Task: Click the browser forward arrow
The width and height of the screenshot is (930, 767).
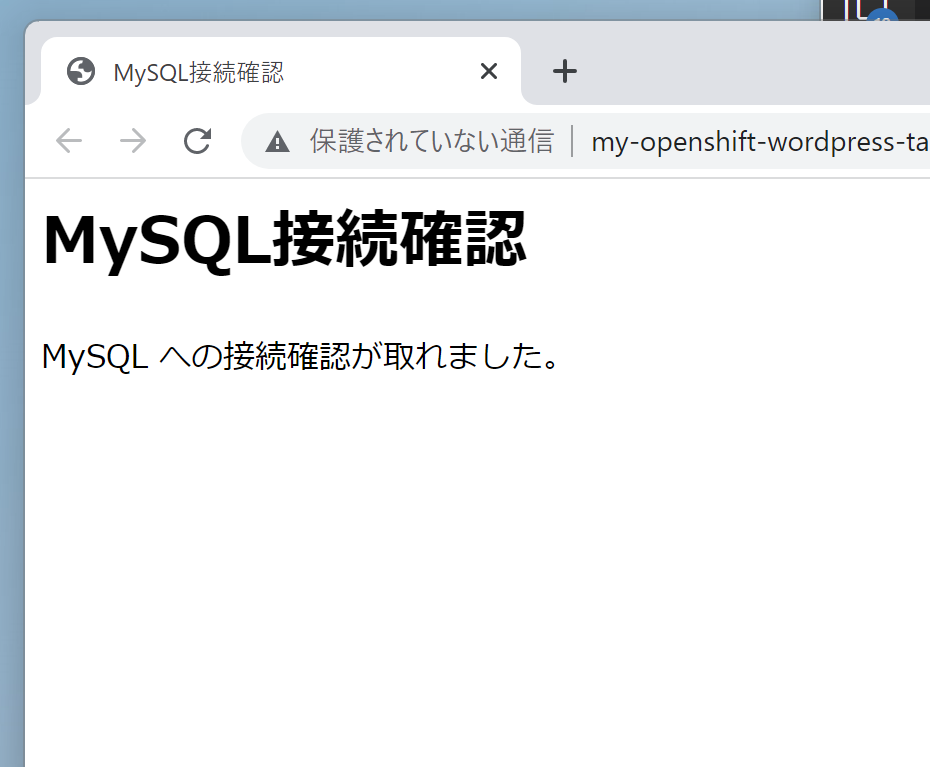Action: tap(133, 141)
